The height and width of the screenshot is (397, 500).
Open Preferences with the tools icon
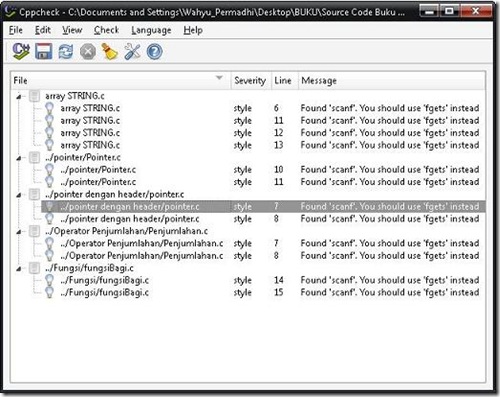click(x=132, y=52)
